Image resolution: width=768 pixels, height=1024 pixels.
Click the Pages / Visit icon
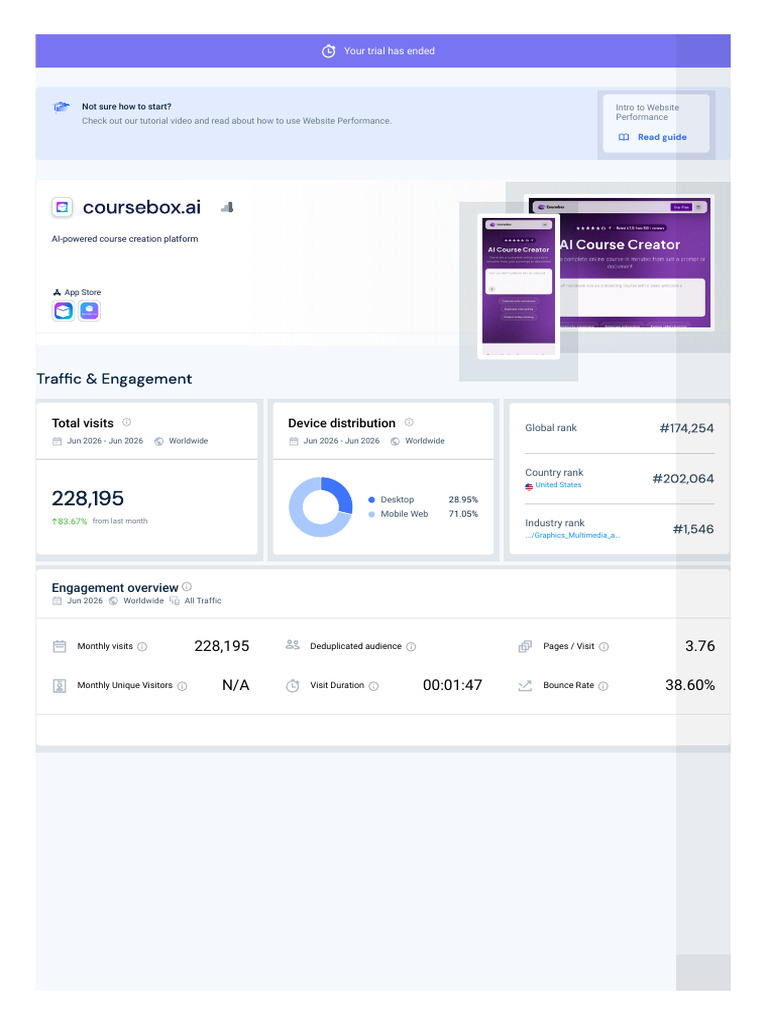525,647
